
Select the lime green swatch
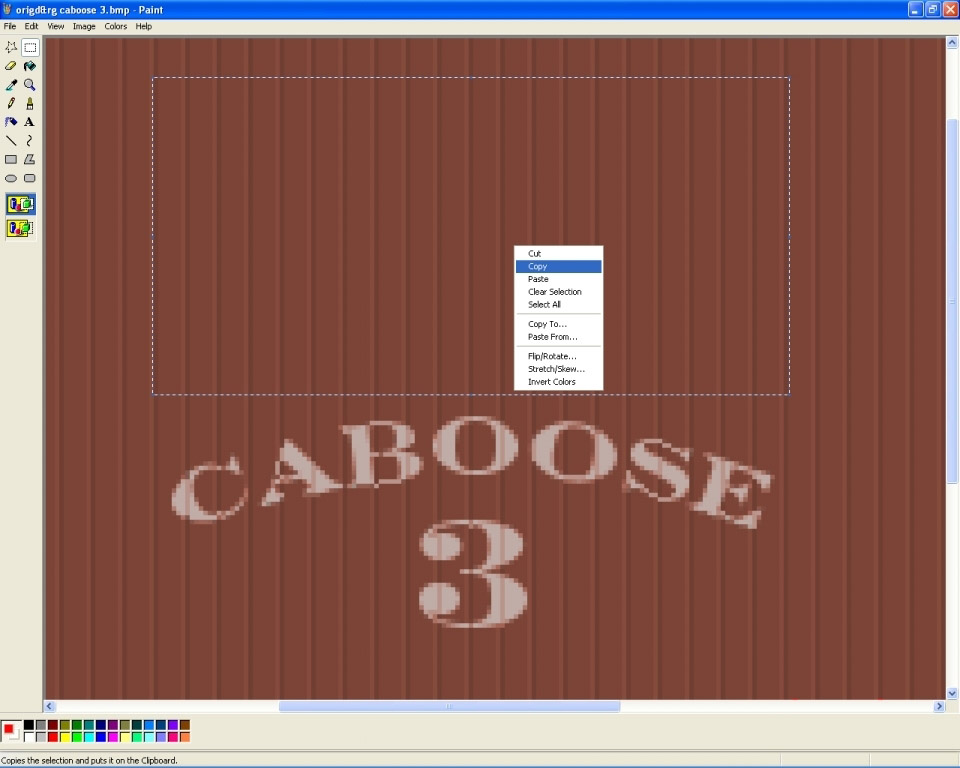point(77,737)
